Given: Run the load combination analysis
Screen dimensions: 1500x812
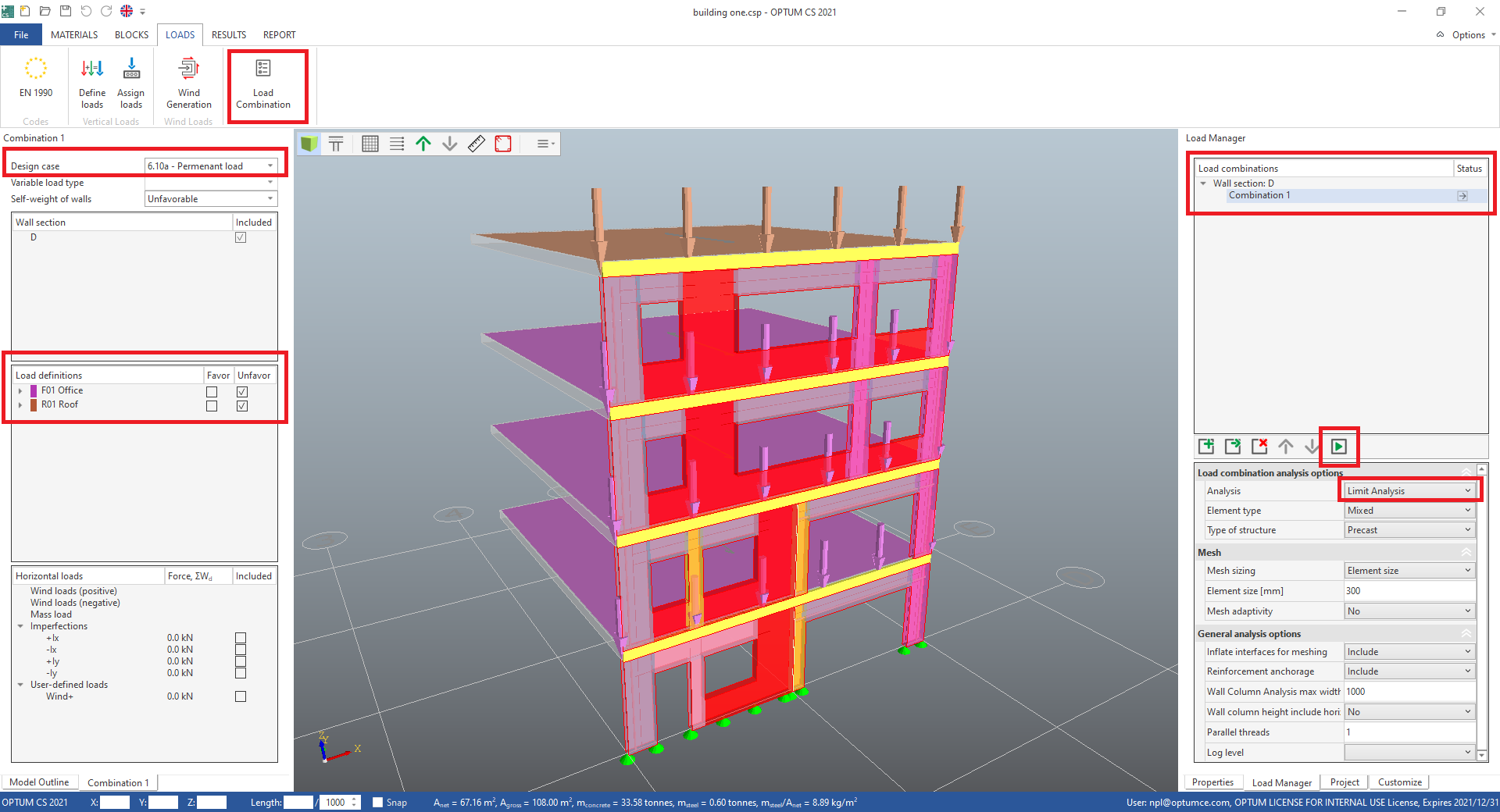Looking at the screenshot, I should [x=1338, y=447].
